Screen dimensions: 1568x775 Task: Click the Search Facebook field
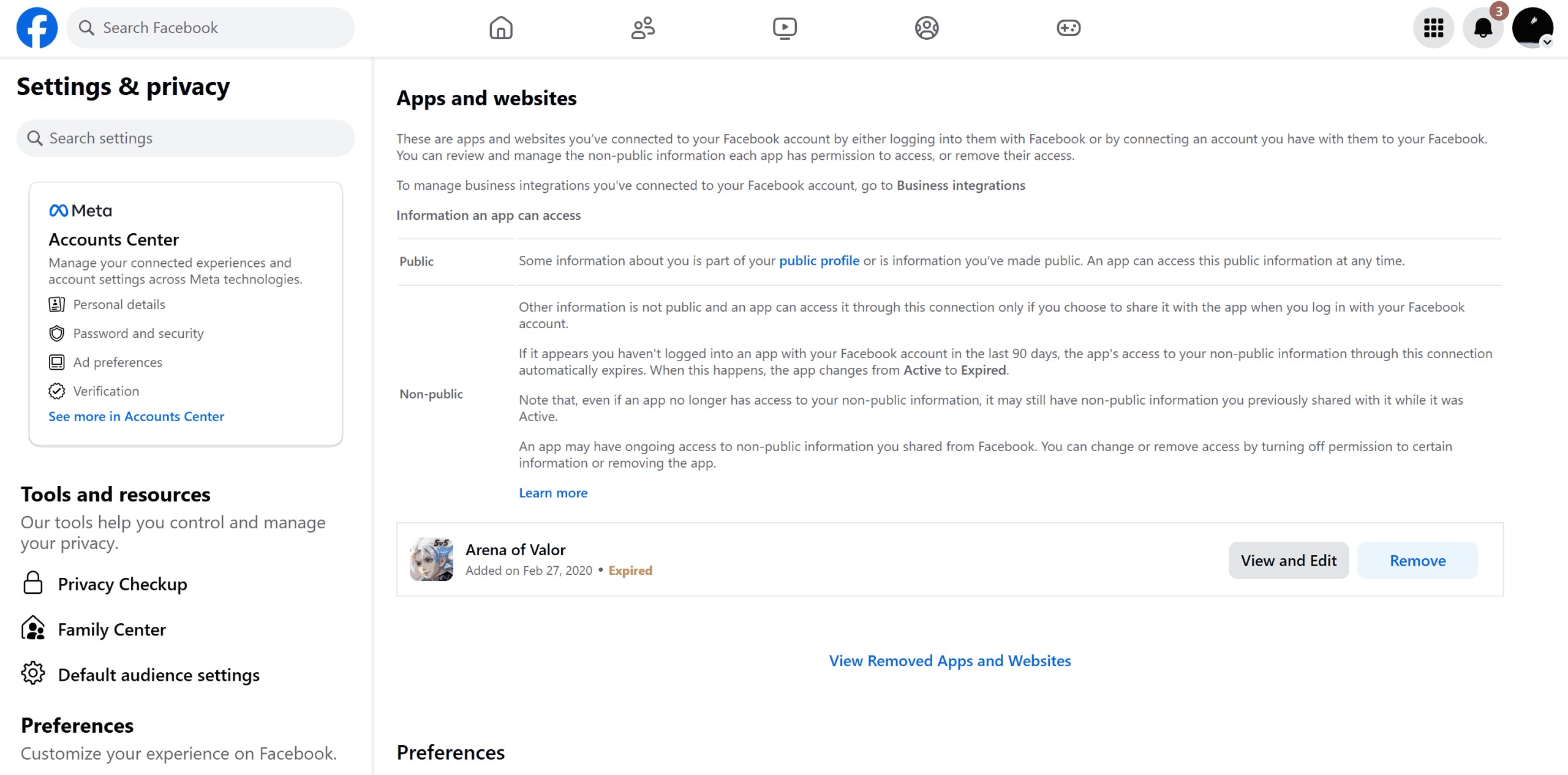pyautogui.click(x=210, y=28)
